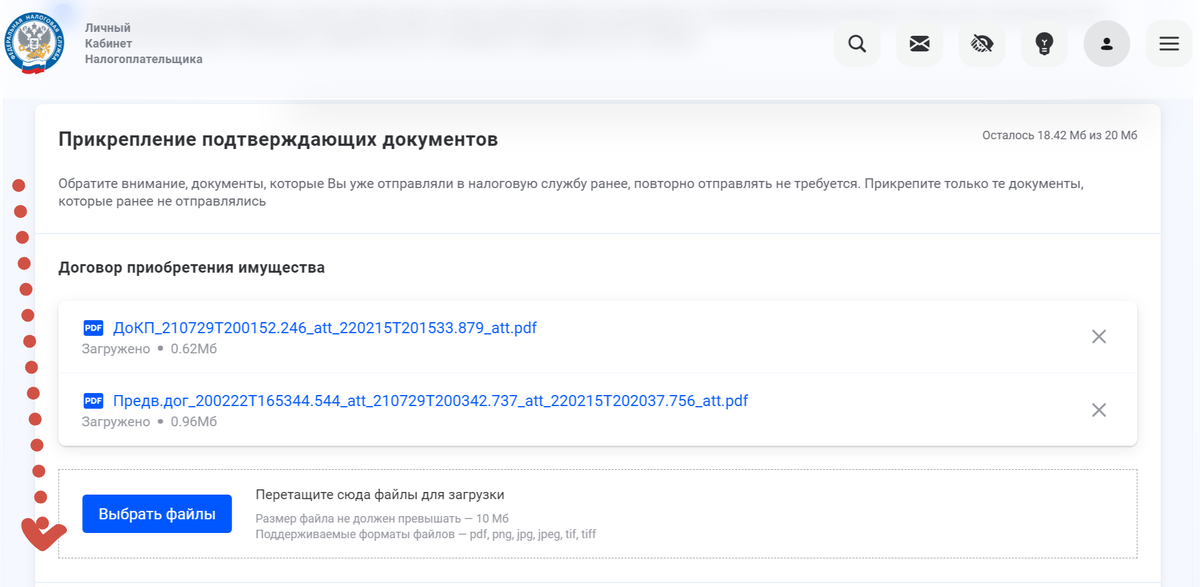Select the Договор приобретения имущества heading

(x=191, y=267)
